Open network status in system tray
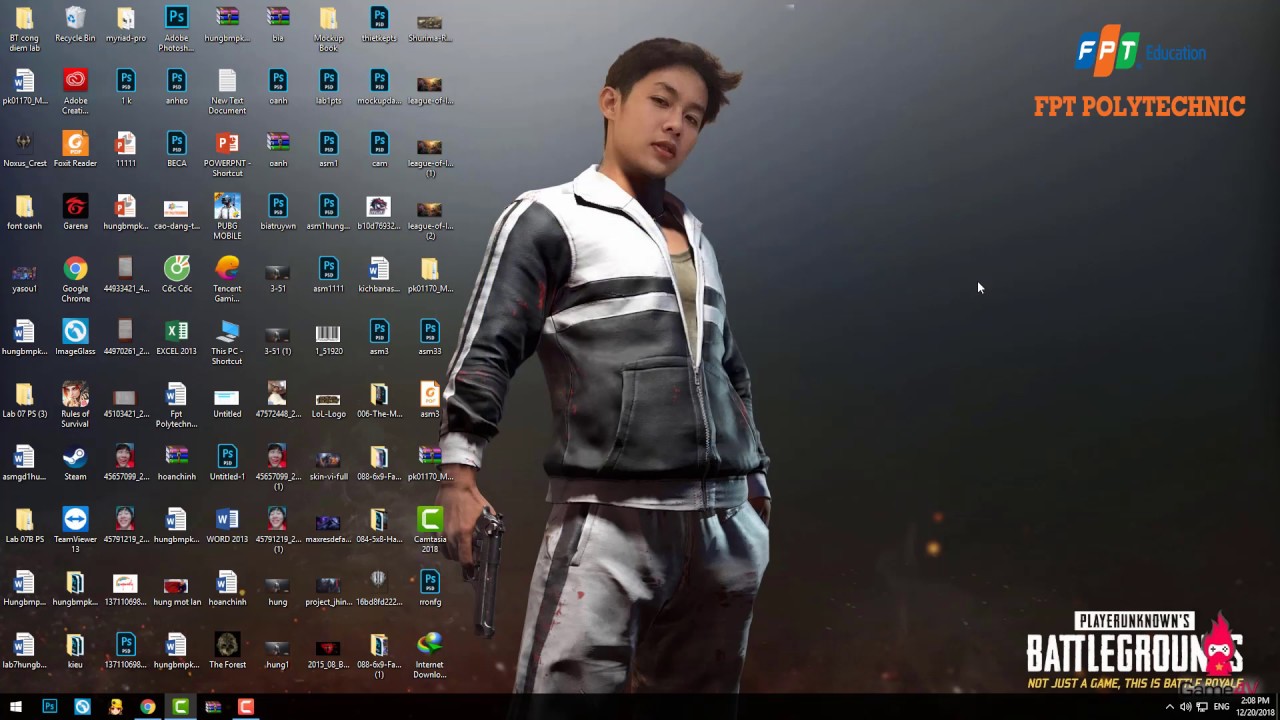Viewport: 1280px width, 720px height. (1201, 707)
